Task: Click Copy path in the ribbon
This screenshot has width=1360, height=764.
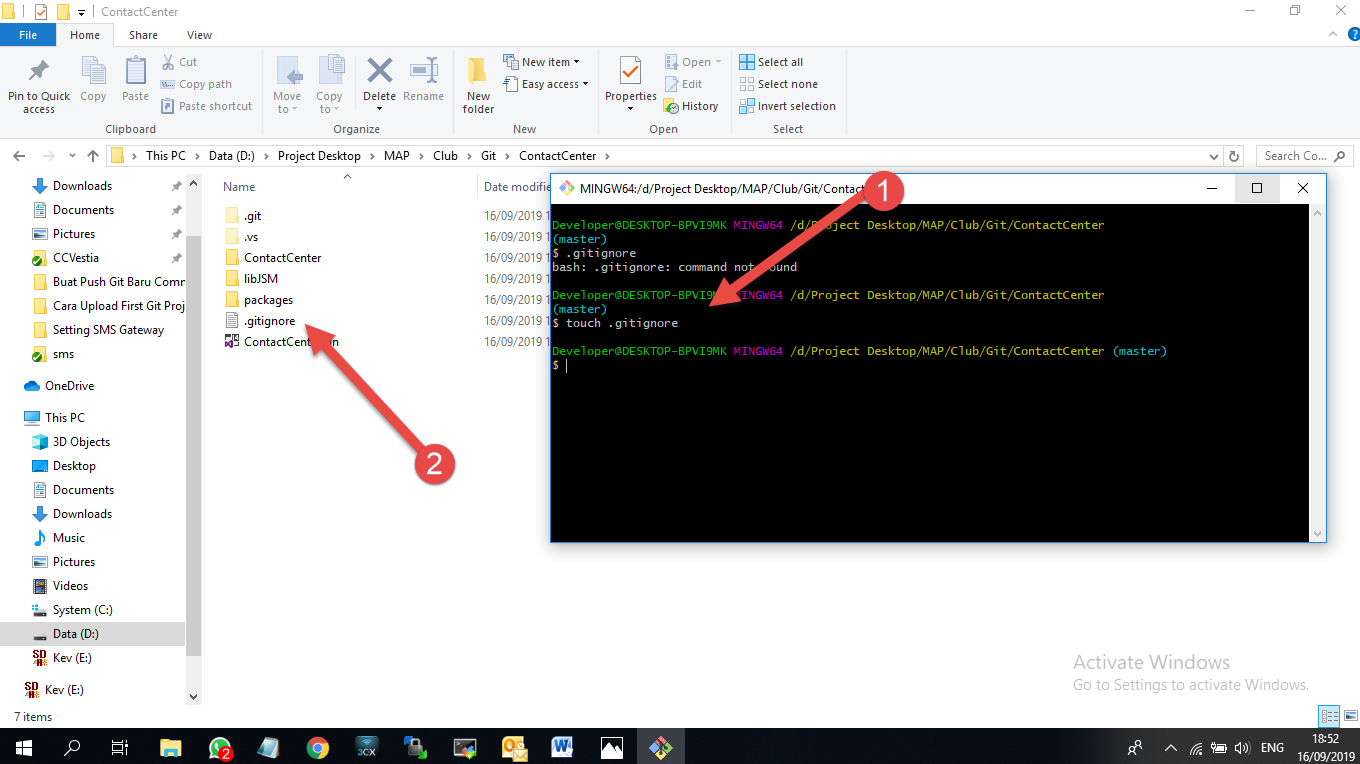Action: 196,84
